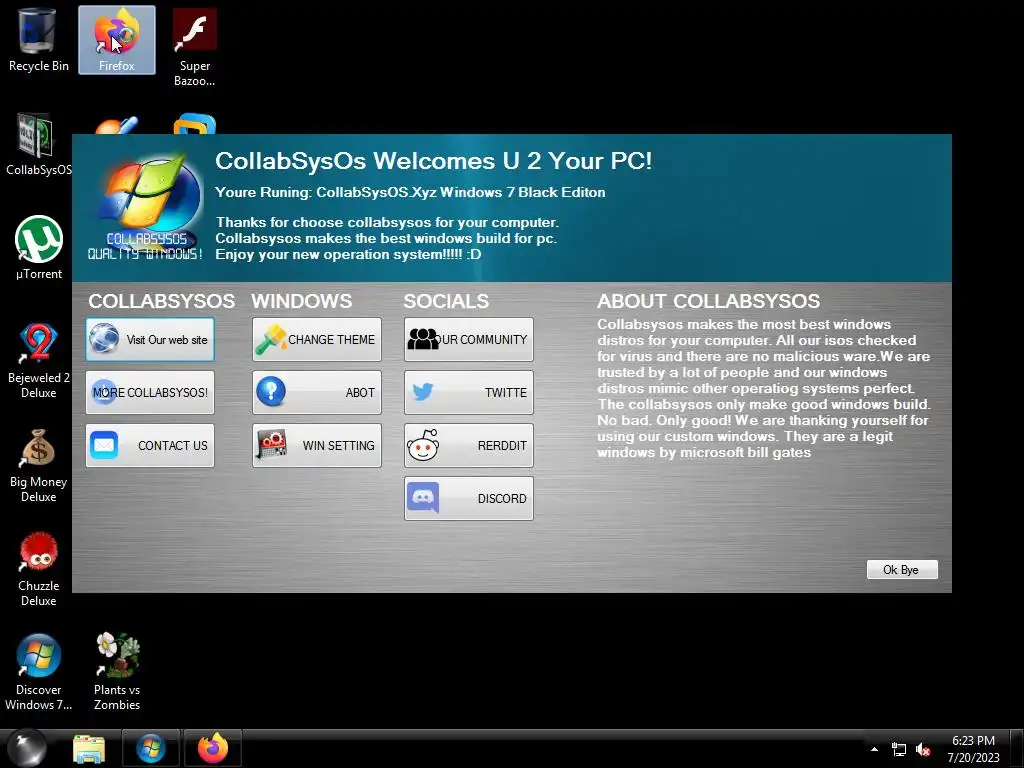Click the CONTACT US button

click(150, 445)
